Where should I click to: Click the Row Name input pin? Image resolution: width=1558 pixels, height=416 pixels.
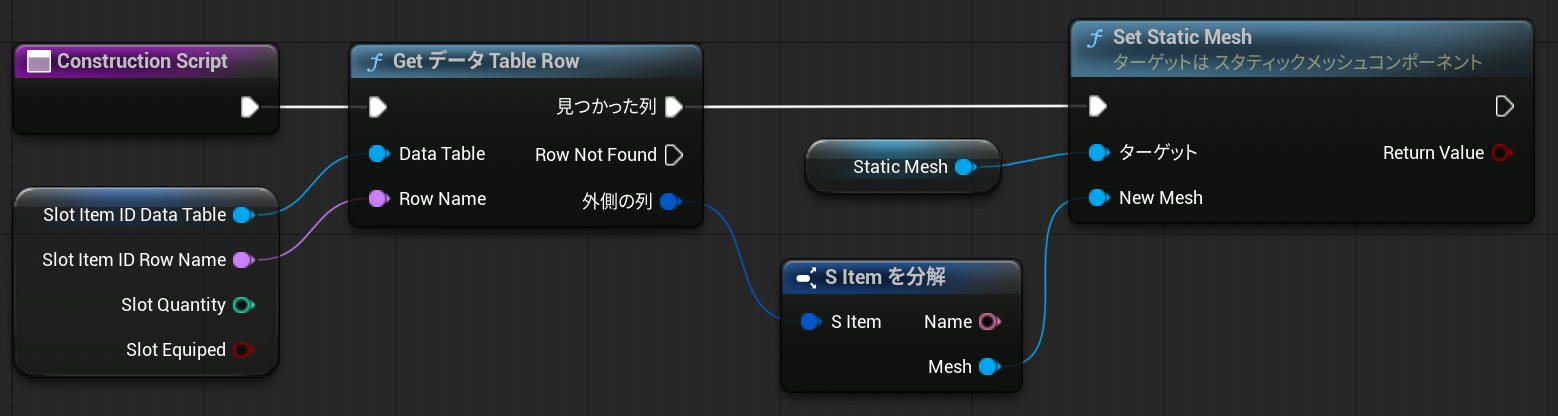coord(378,199)
